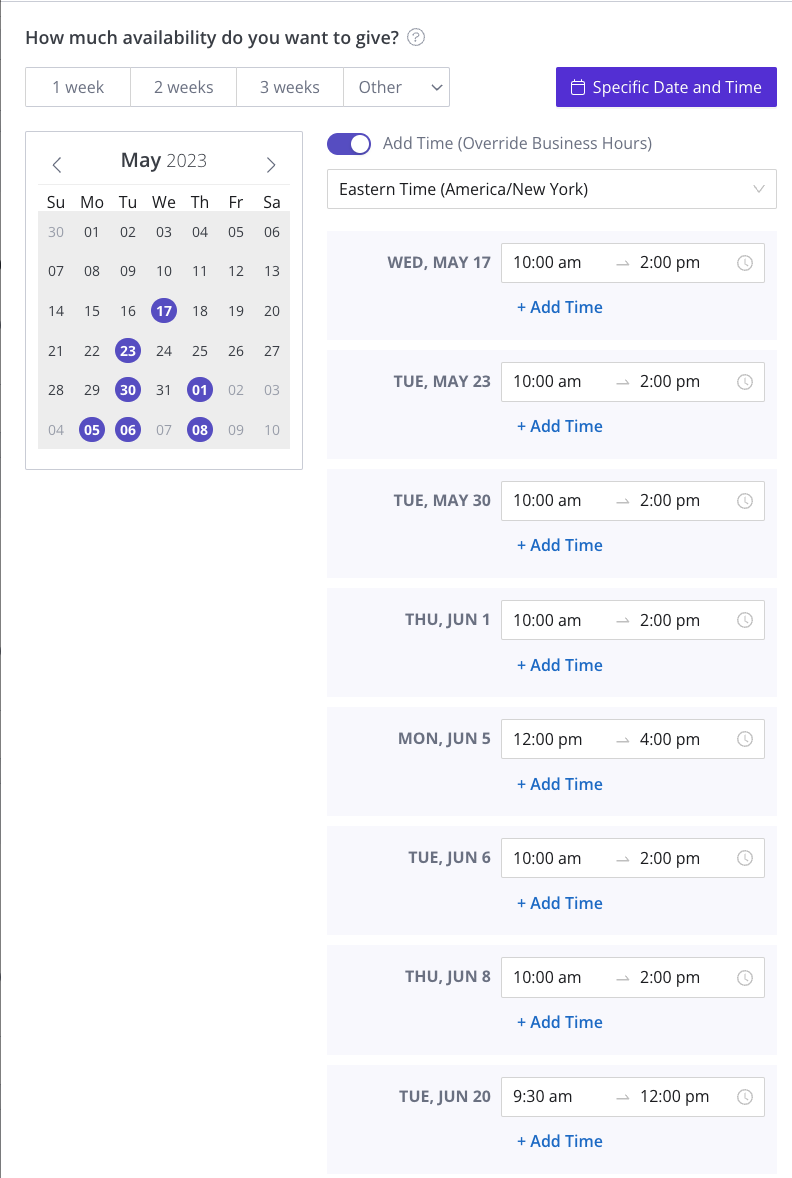The height and width of the screenshot is (1178, 792).
Task: Select the 3 weeks option
Action: [x=290, y=87]
